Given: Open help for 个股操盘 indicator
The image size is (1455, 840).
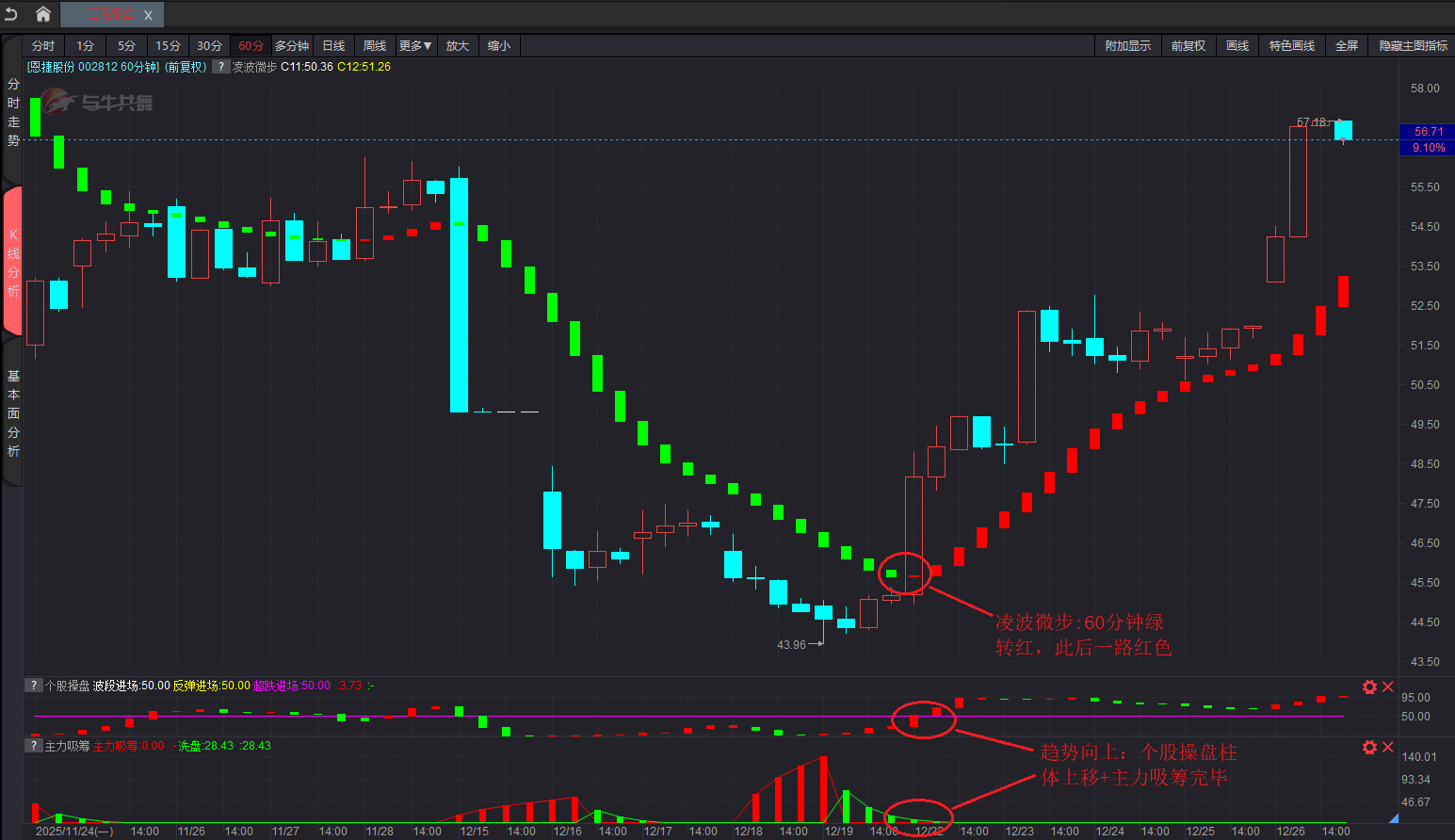Looking at the screenshot, I should click(34, 686).
